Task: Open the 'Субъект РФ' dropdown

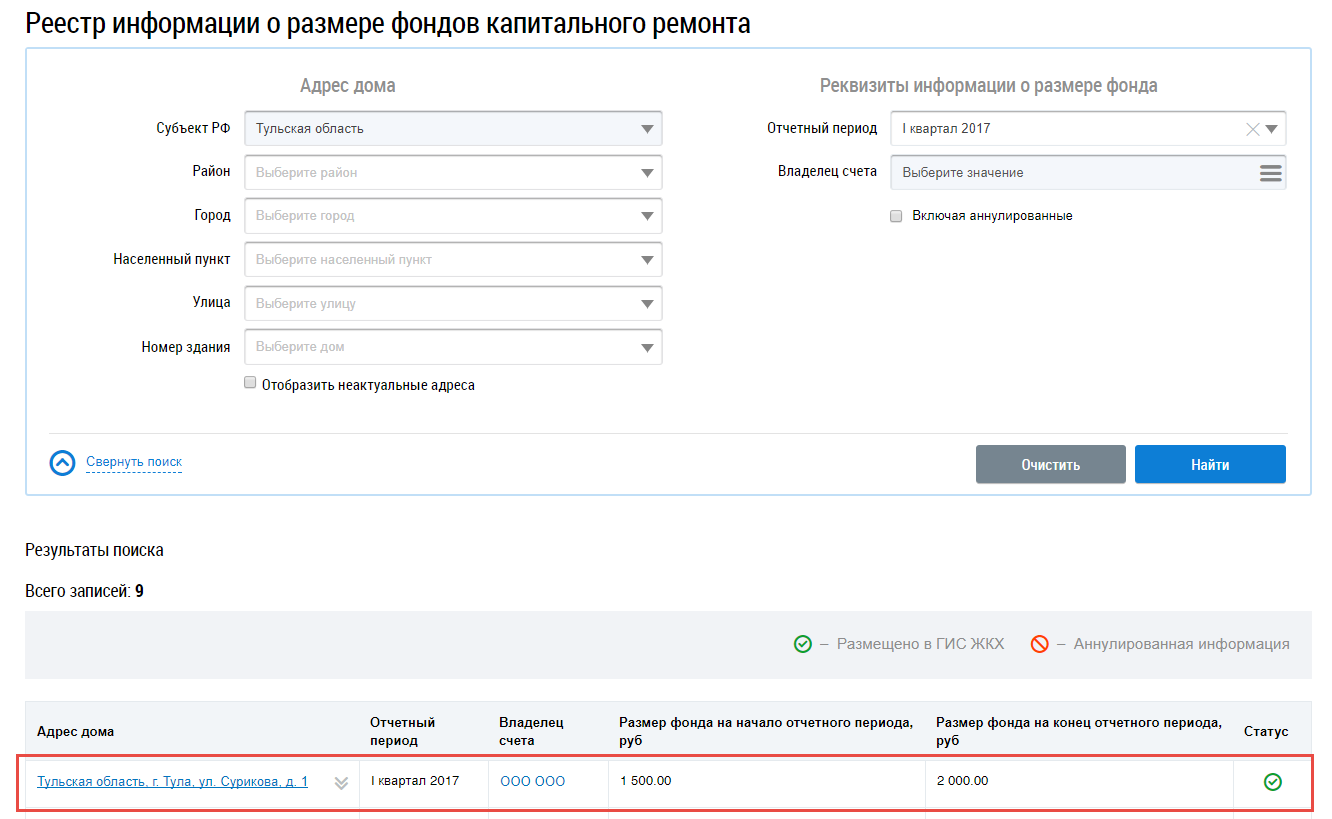Action: pos(647,129)
